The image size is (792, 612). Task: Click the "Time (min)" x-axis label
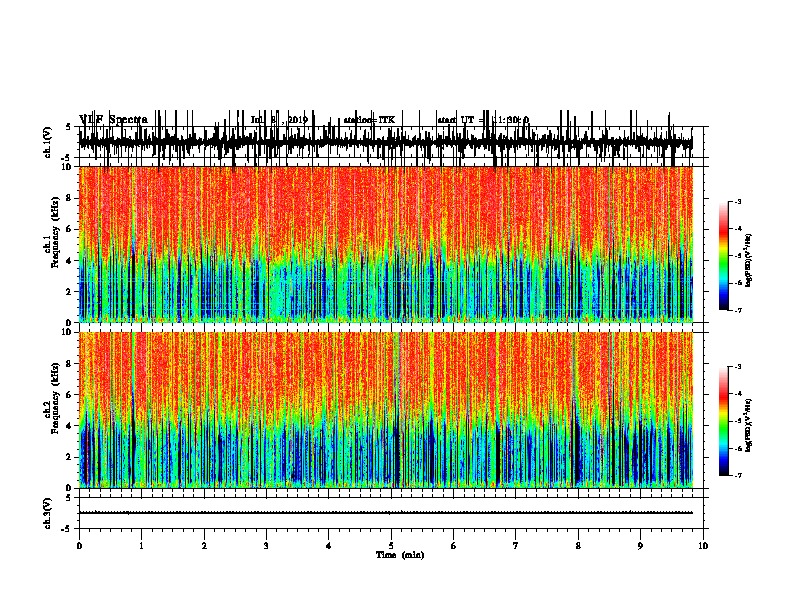400,555
